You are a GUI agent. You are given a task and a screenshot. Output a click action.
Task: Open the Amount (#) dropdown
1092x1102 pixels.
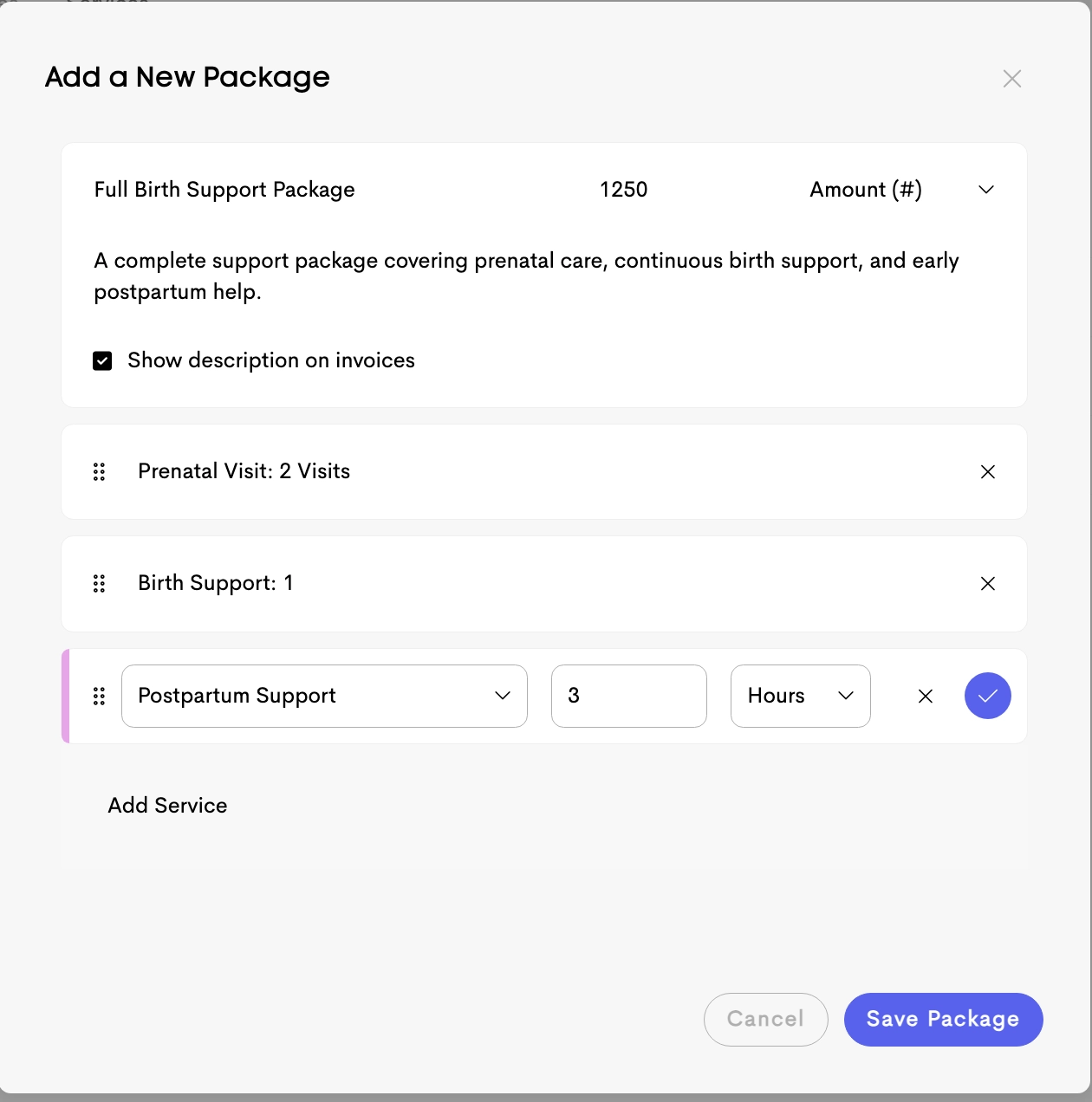tap(901, 190)
